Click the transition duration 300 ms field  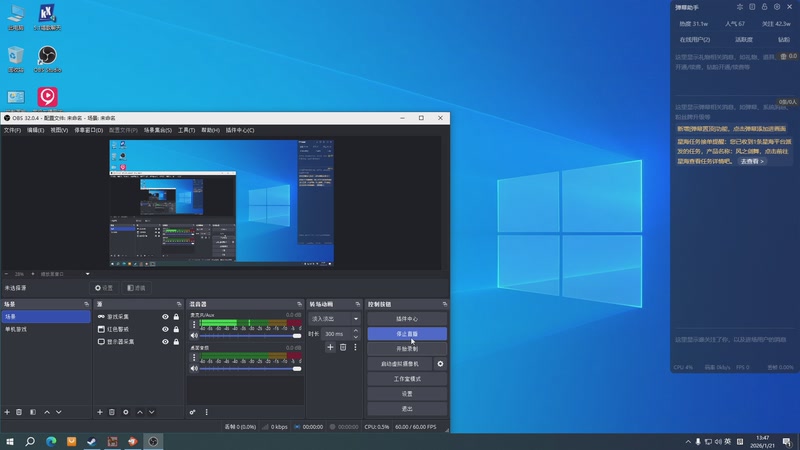pyautogui.click(x=337, y=334)
